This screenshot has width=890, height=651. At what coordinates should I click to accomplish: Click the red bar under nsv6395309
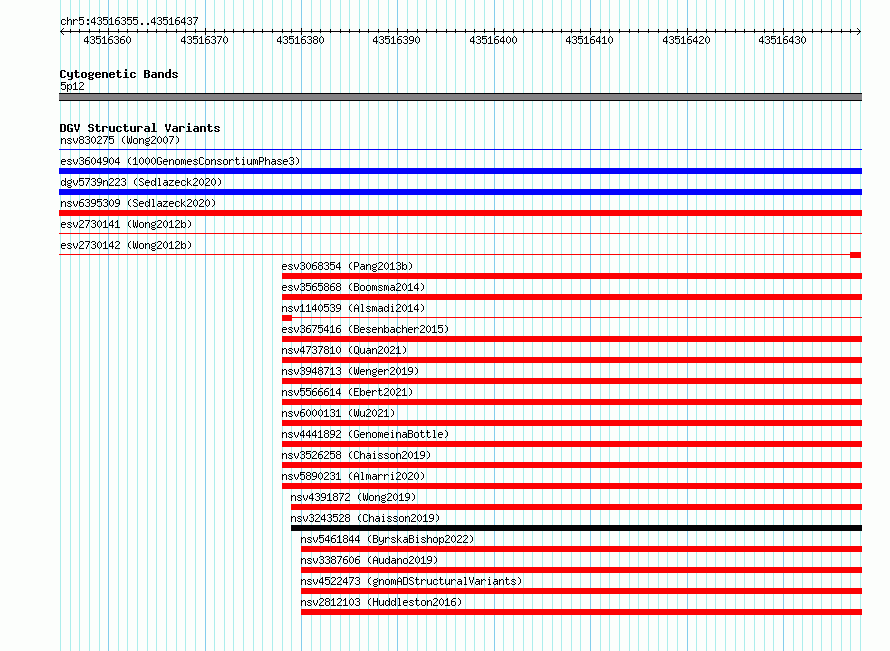coord(460,213)
